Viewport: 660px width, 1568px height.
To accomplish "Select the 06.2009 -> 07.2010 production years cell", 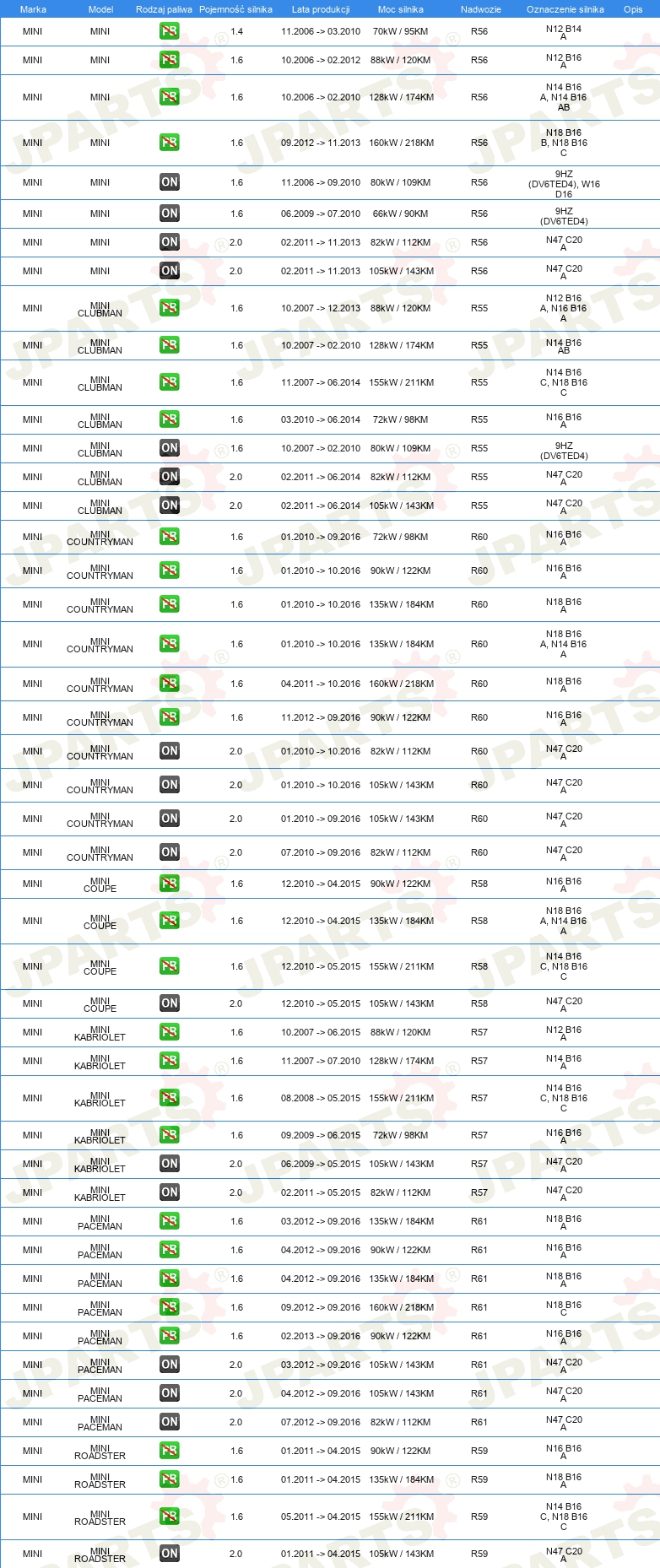I will 321,214.
